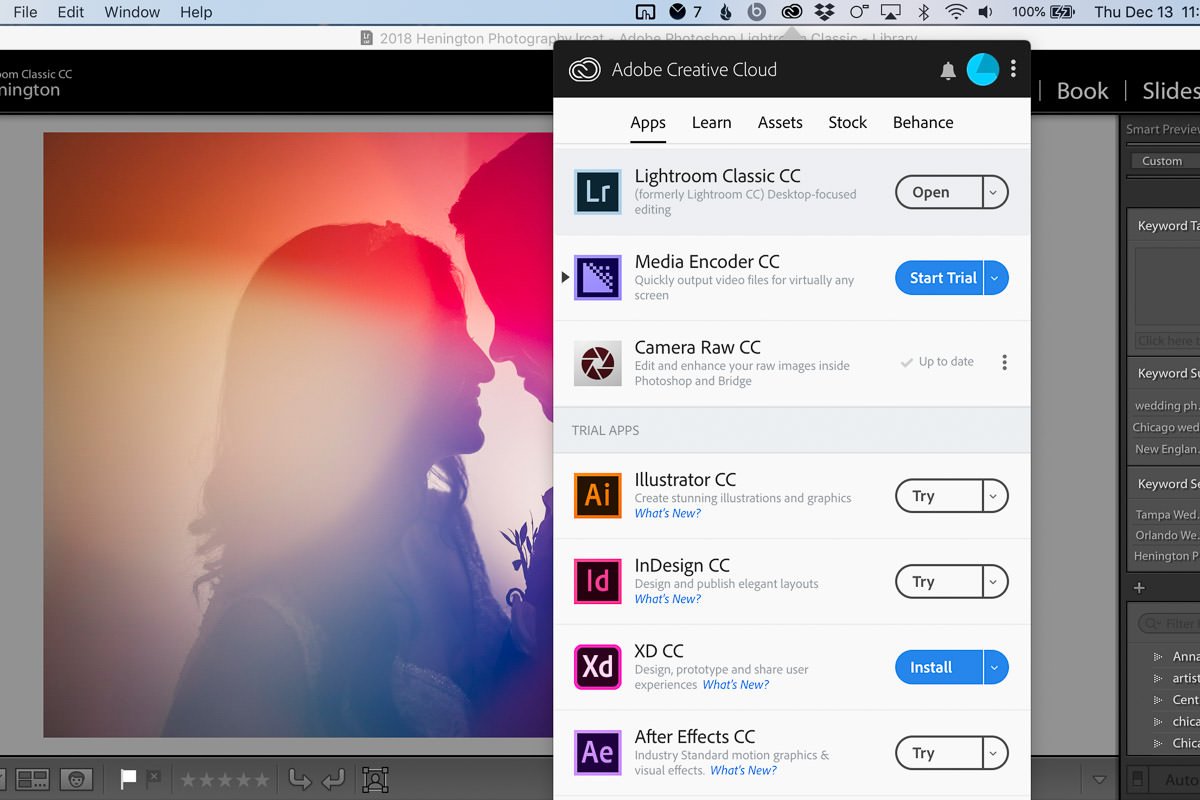The image size is (1200, 800).
Task: Click Install for XD CC
Action: [x=940, y=667]
